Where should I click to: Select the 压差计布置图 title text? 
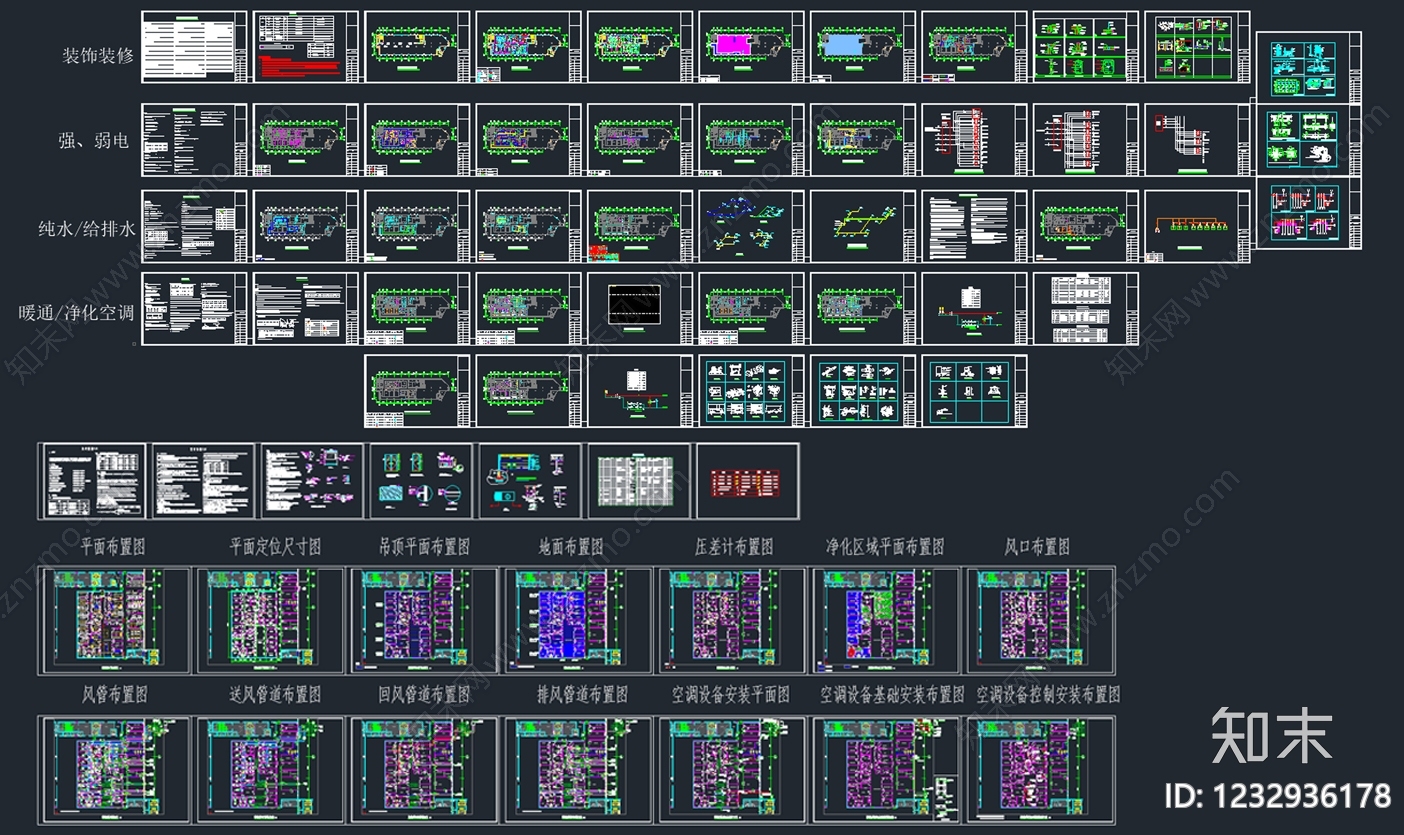[734, 547]
